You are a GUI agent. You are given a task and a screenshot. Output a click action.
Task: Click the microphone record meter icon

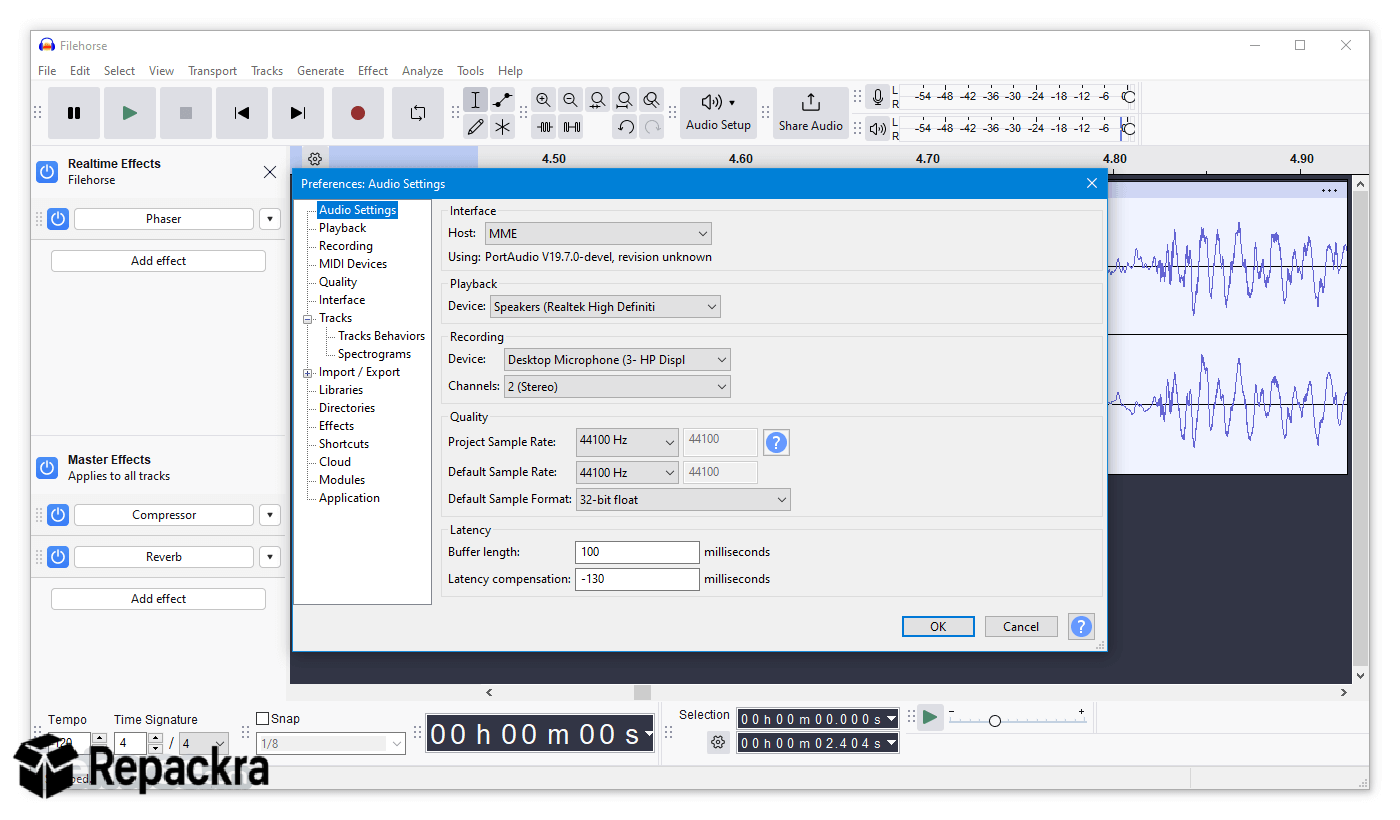(878, 97)
